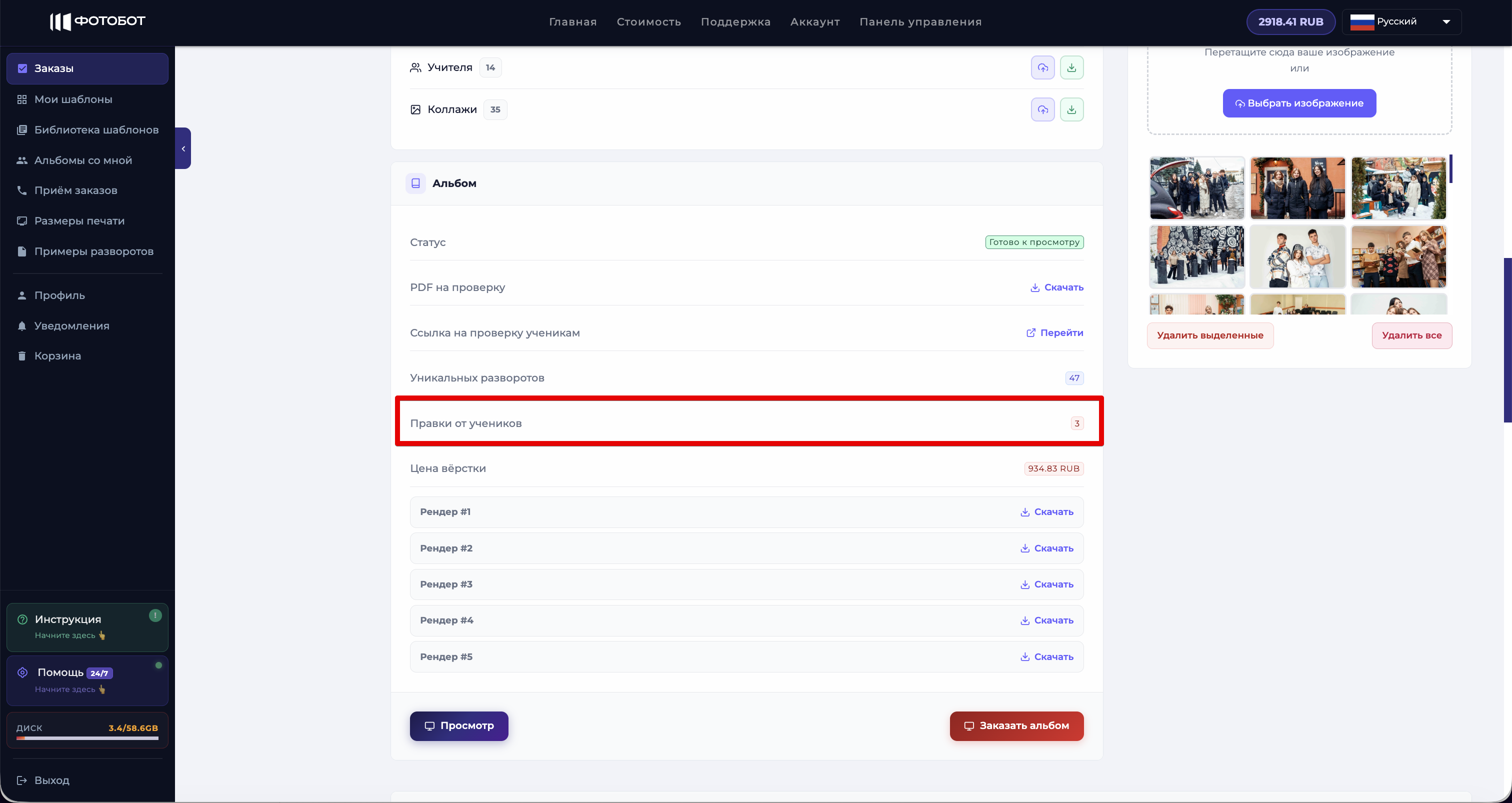Click Выбрать изображение upload button
The width and height of the screenshot is (1512, 803).
[x=1299, y=103]
